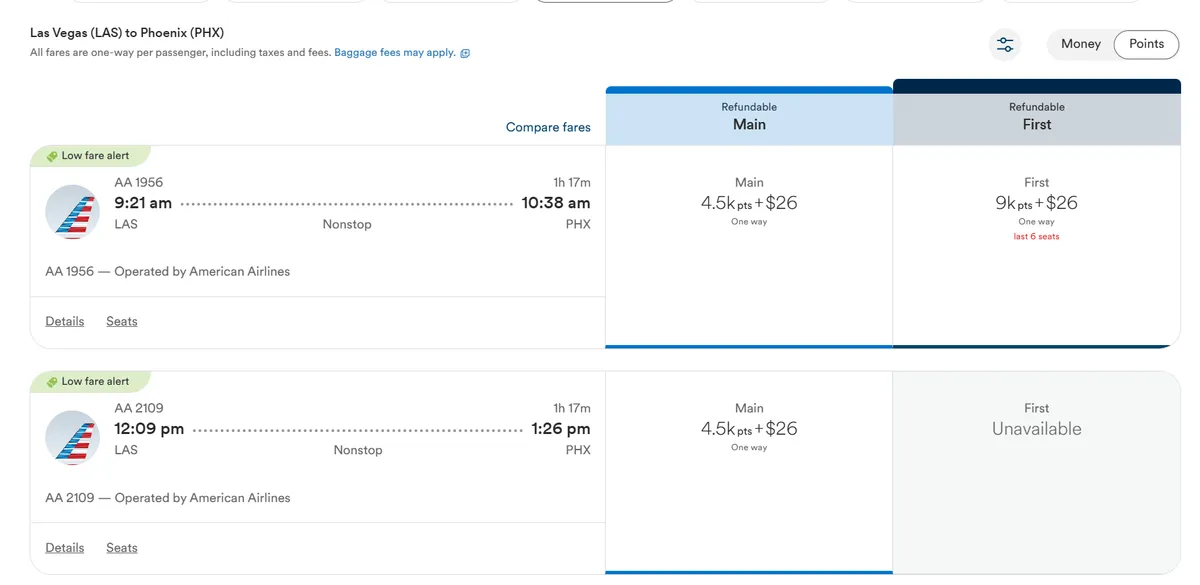Select the Refundable Main column header
The image size is (1200, 585).
click(x=749, y=116)
